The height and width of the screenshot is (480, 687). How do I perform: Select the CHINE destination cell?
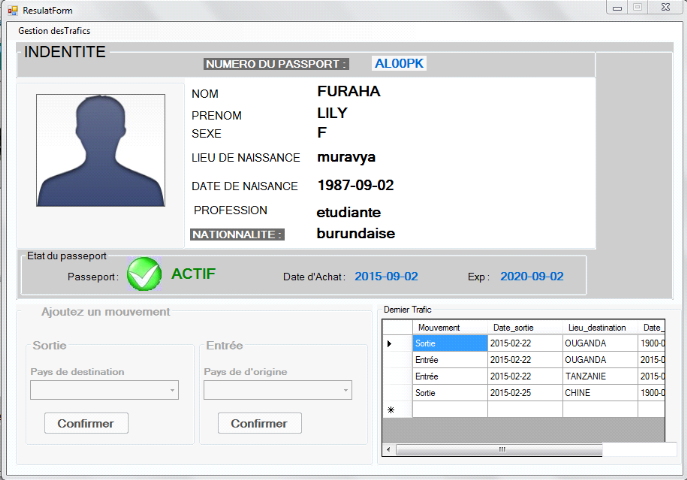click(600, 393)
